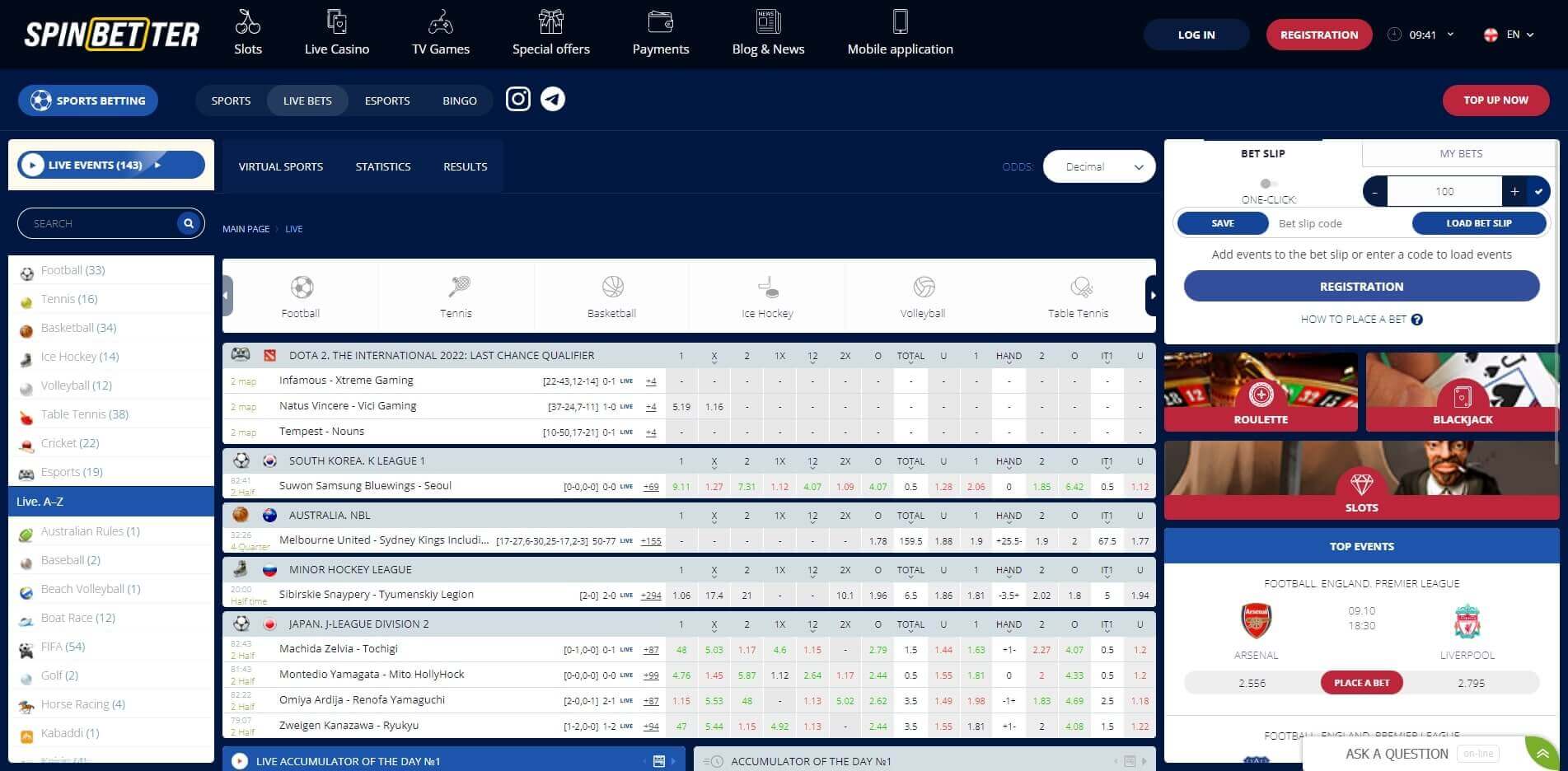The image size is (1568, 771).
Task: Select Ice Hockey in the sports carousel
Action: point(766,297)
